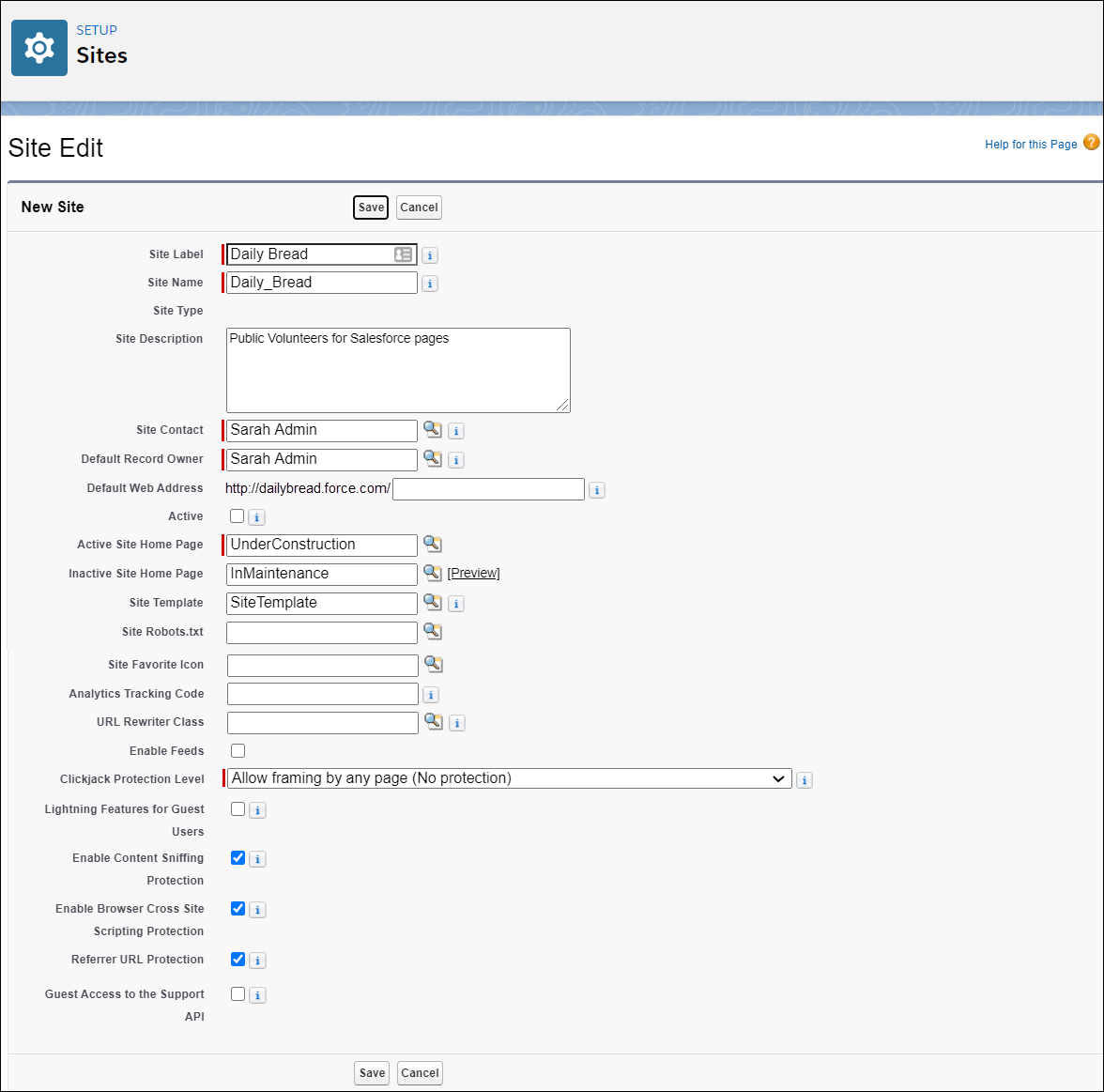Open the Site Robots.txt lookup icon
Screen dimensions: 1104x1092
[x=433, y=631]
